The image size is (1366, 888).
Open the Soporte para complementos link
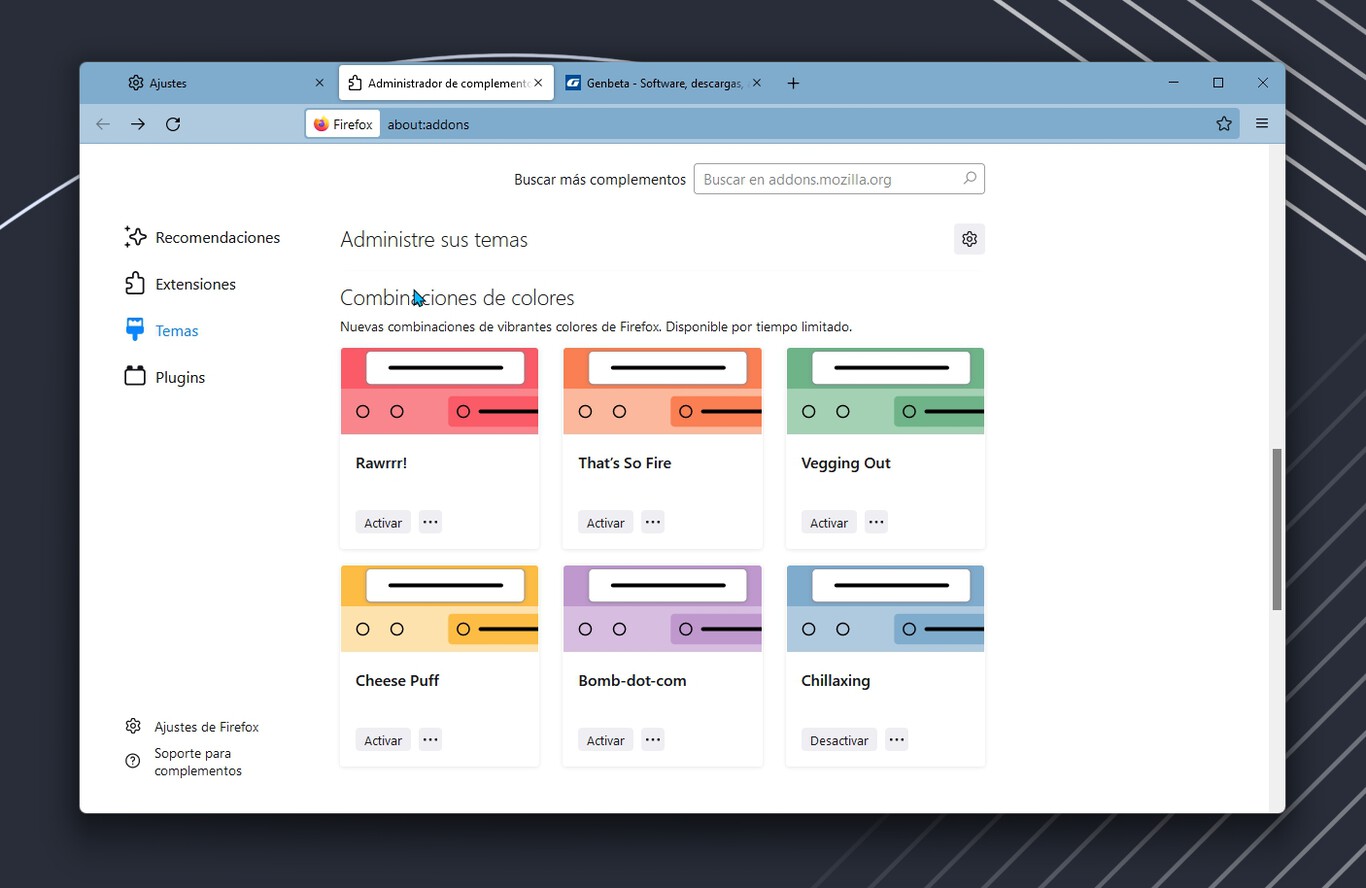click(196, 761)
